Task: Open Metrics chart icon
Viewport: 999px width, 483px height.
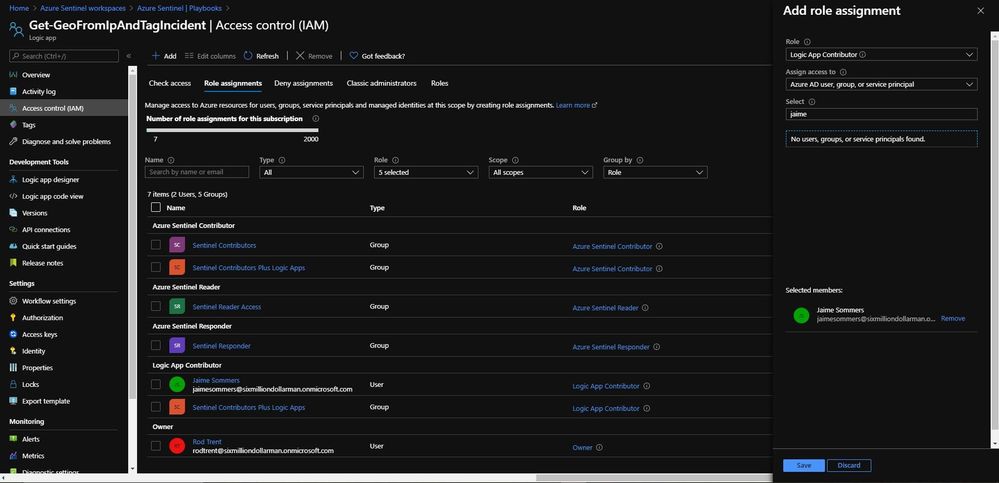Action: pos(13,456)
